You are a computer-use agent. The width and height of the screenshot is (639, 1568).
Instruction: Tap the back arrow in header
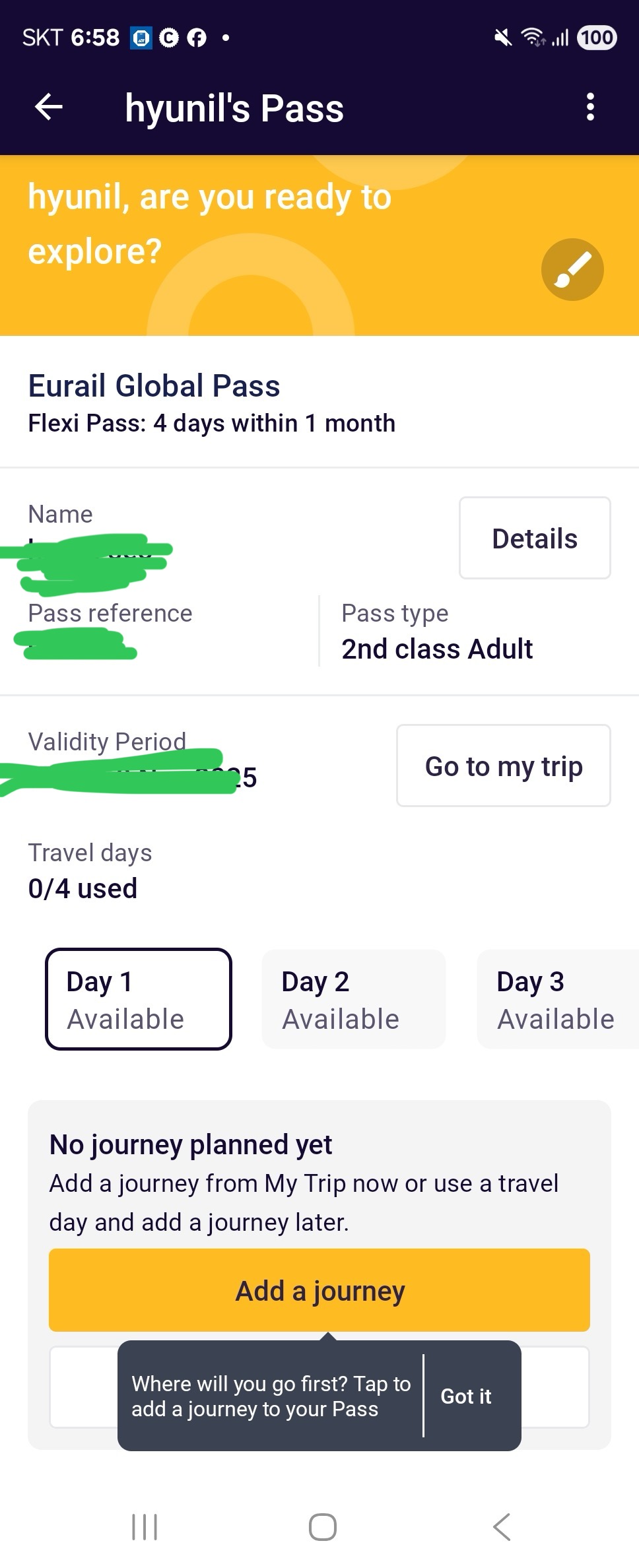pos(49,107)
